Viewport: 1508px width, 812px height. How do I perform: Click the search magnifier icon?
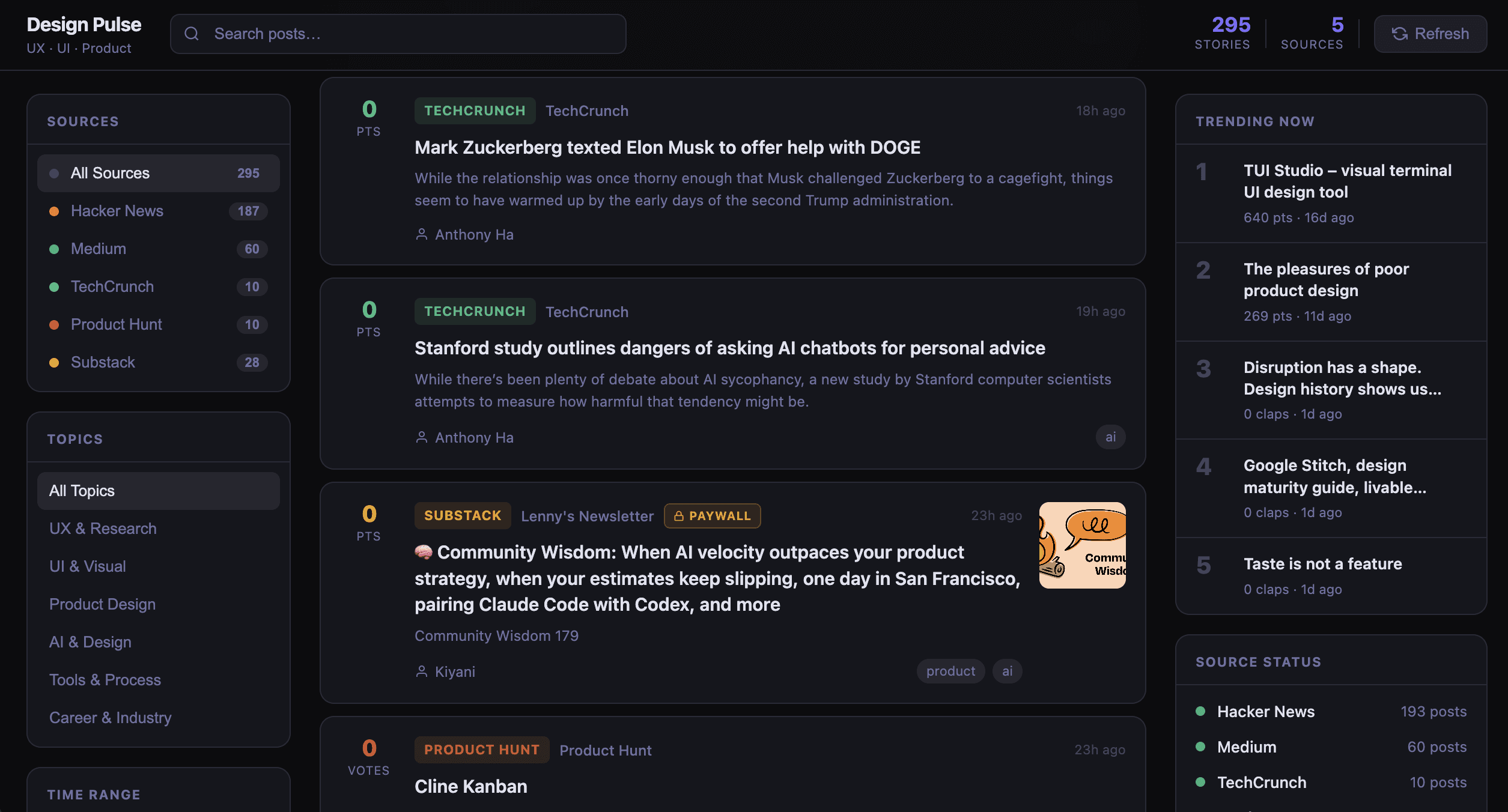click(x=192, y=34)
